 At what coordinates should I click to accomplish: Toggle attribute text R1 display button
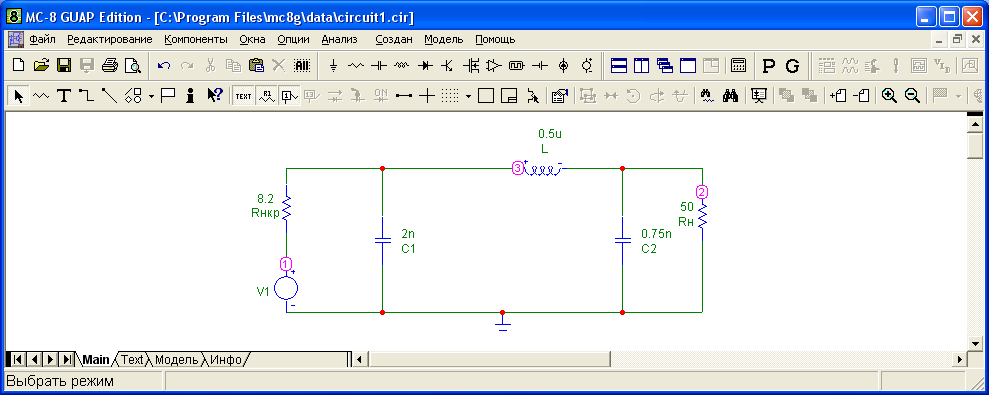click(x=266, y=96)
